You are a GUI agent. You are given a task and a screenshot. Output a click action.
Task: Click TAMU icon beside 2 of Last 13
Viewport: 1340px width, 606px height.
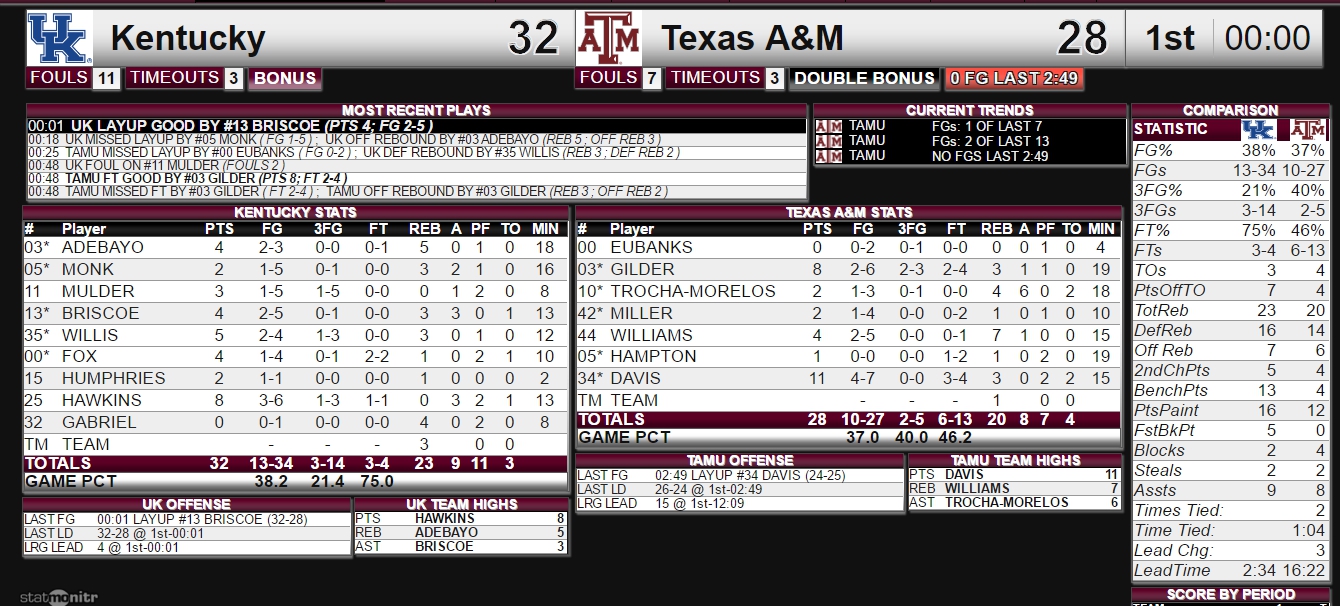tap(829, 141)
